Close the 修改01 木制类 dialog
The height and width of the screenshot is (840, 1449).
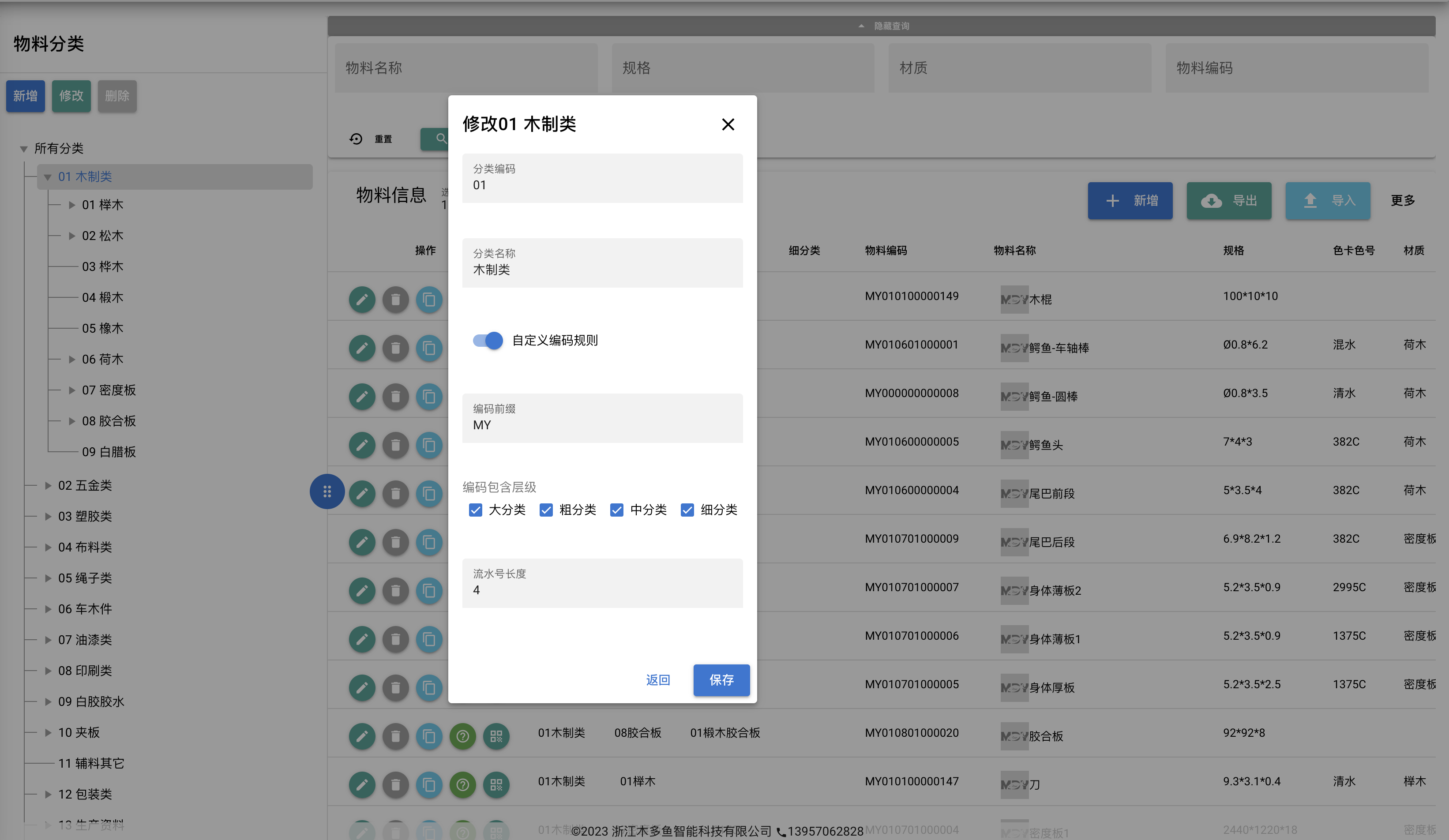point(728,124)
